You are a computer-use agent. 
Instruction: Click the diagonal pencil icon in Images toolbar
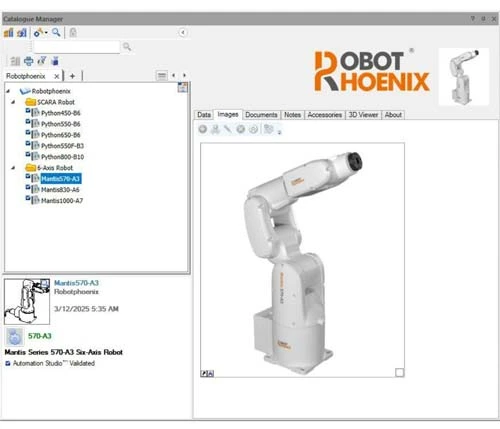[x=228, y=129]
